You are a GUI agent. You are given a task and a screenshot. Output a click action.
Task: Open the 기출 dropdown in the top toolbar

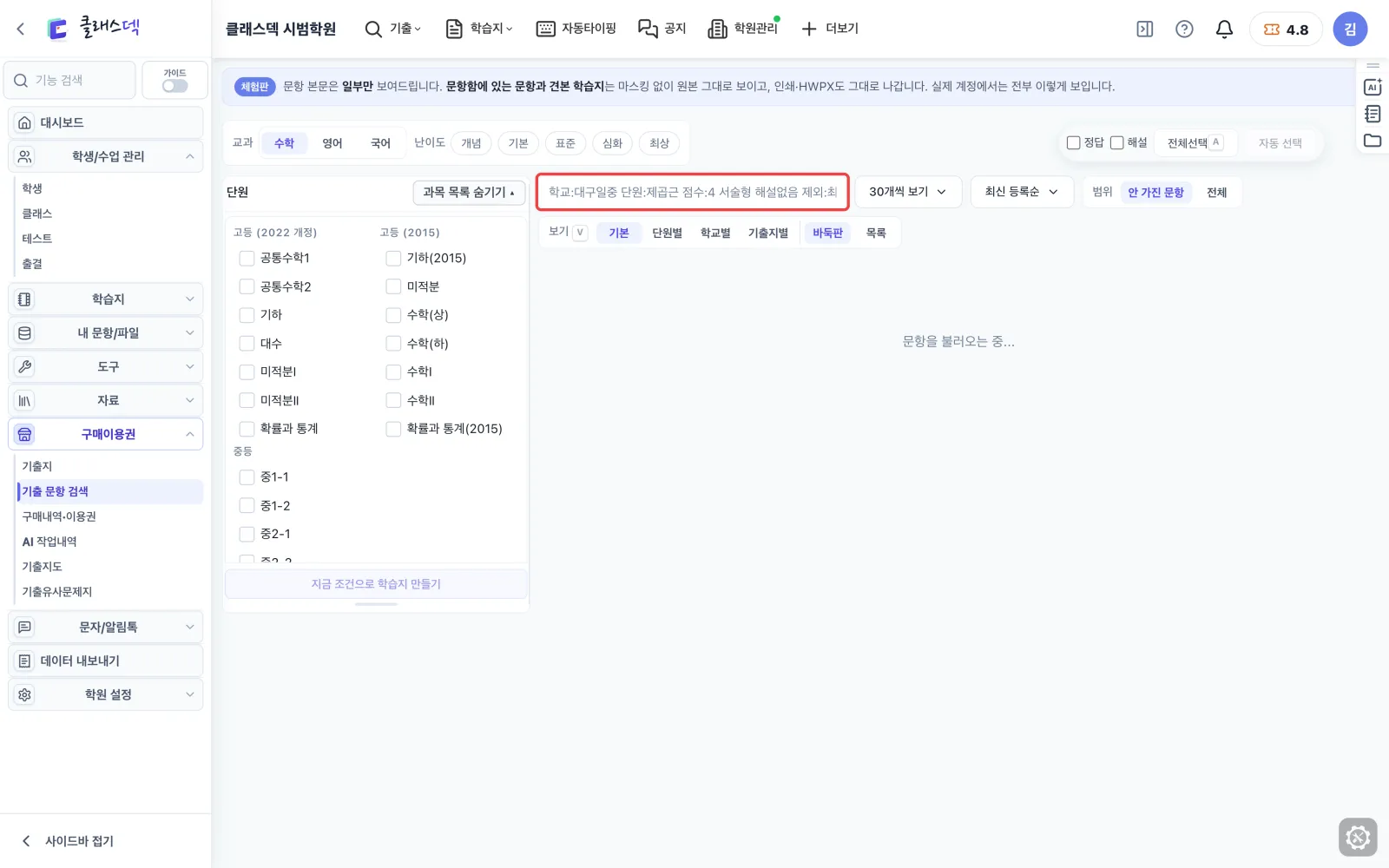pyautogui.click(x=393, y=29)
